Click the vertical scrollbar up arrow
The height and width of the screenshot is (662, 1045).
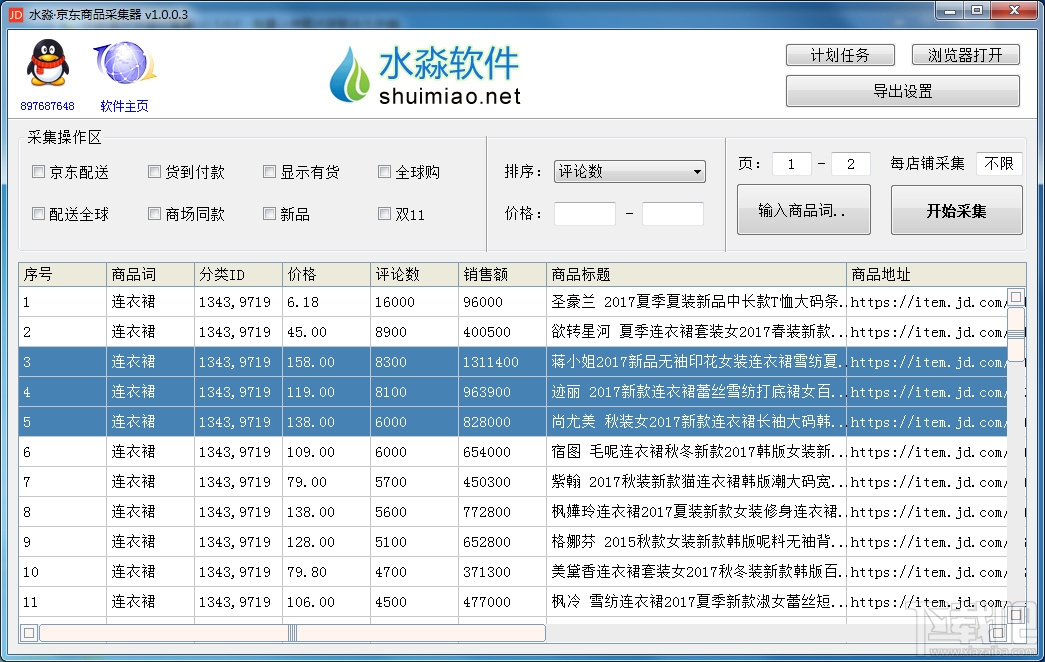pos(1016,297)
